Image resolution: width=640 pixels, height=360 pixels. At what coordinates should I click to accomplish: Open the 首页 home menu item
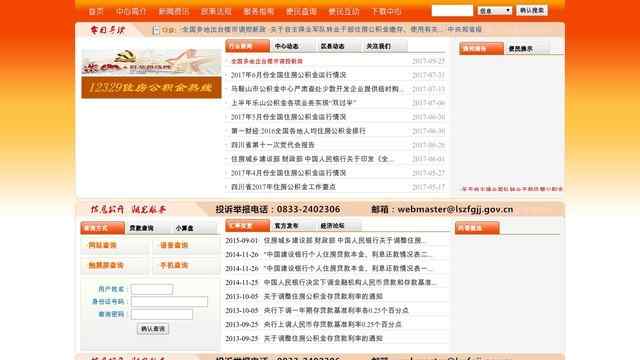point(96,12)
